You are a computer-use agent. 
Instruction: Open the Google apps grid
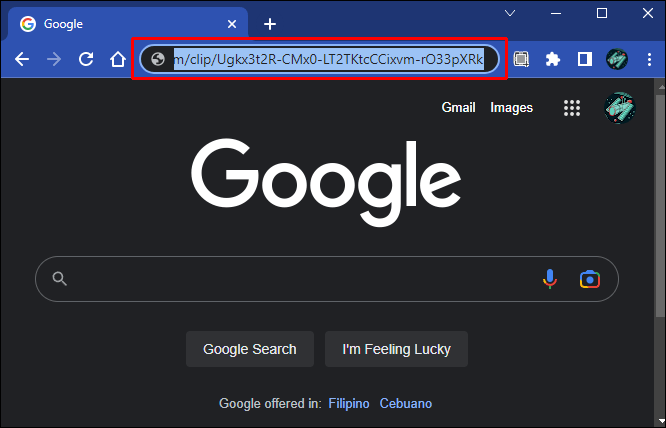(x=572, y=108)
